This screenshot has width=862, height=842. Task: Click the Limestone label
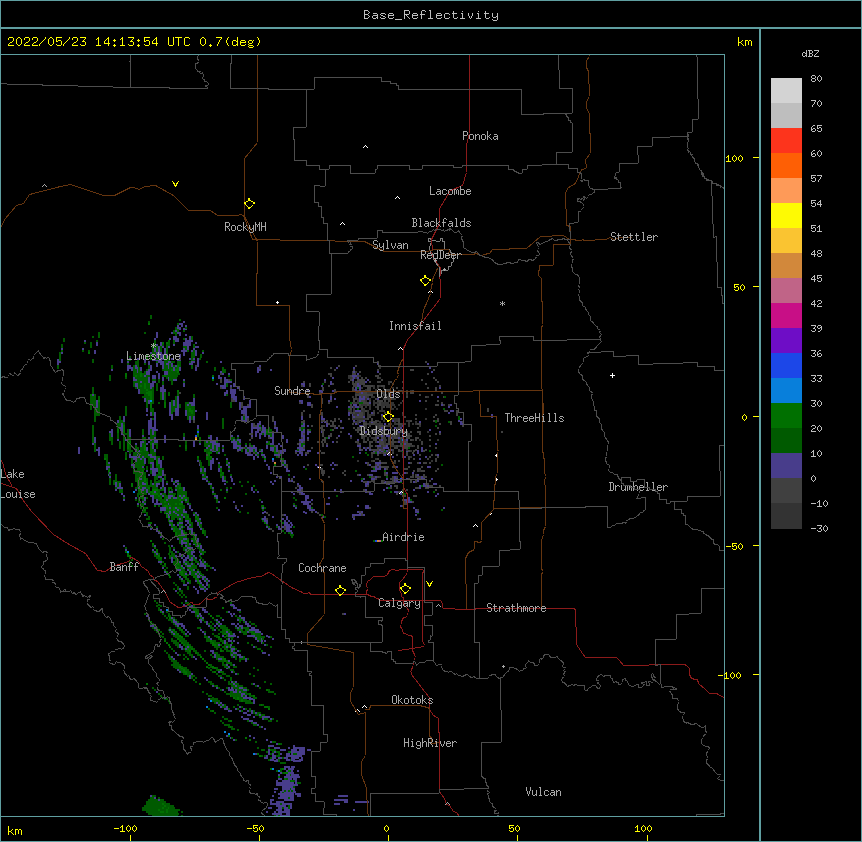[x=153, y=356]
